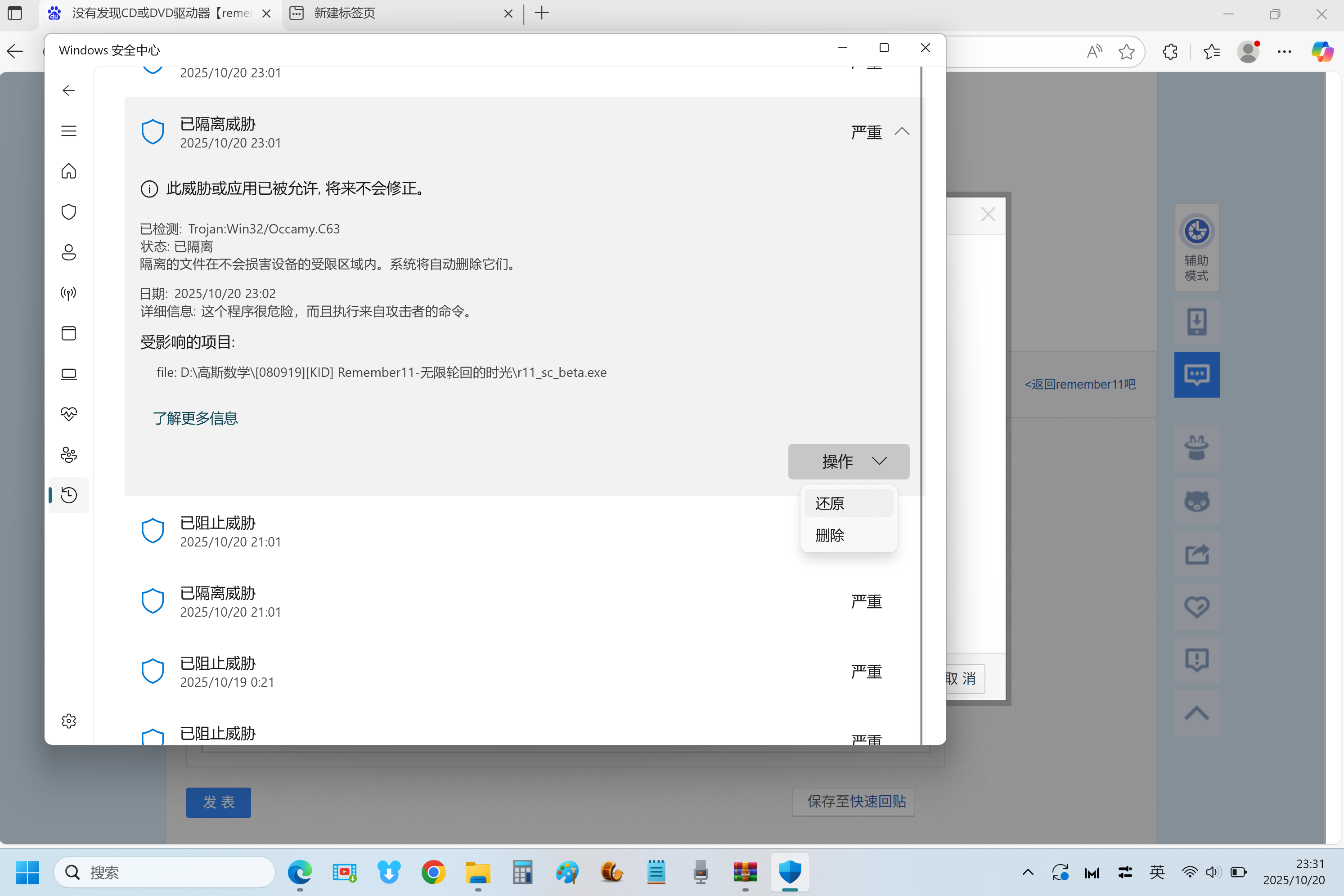The height and width of the screenshot is (896, 1344).
Task: Switch to the 新建标签页 browser tab
Action: point(400,13)
